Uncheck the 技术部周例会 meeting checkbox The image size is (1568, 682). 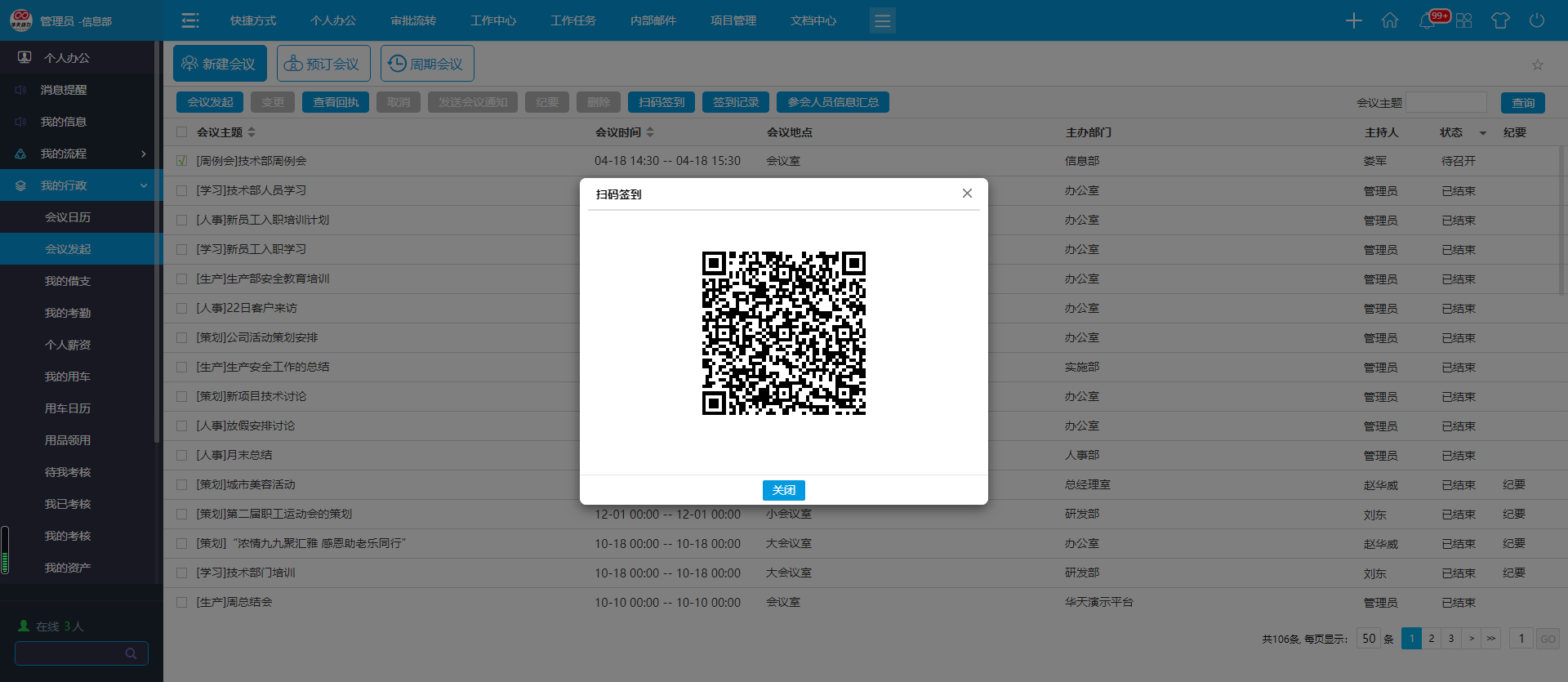click(x=182, y=161)
